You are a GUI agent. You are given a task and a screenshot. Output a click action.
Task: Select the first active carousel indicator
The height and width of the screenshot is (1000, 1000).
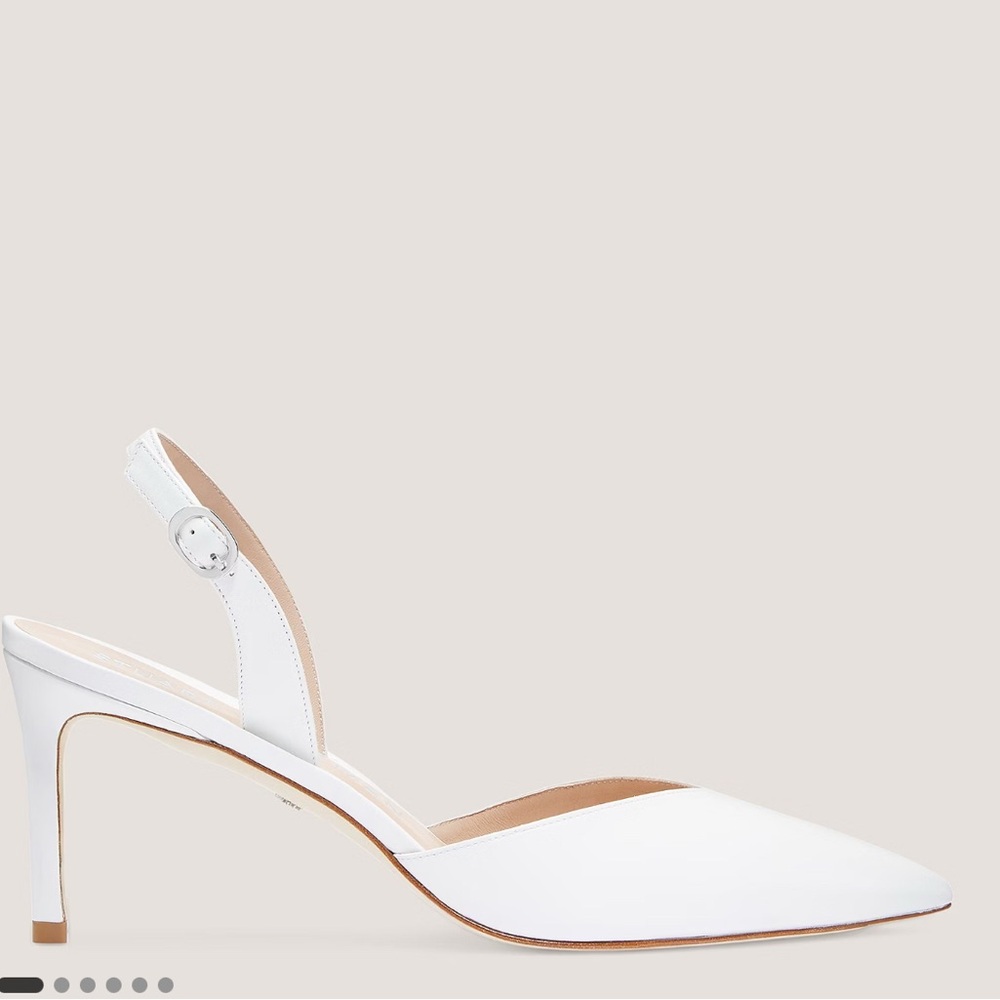click(x=21, y=985)
